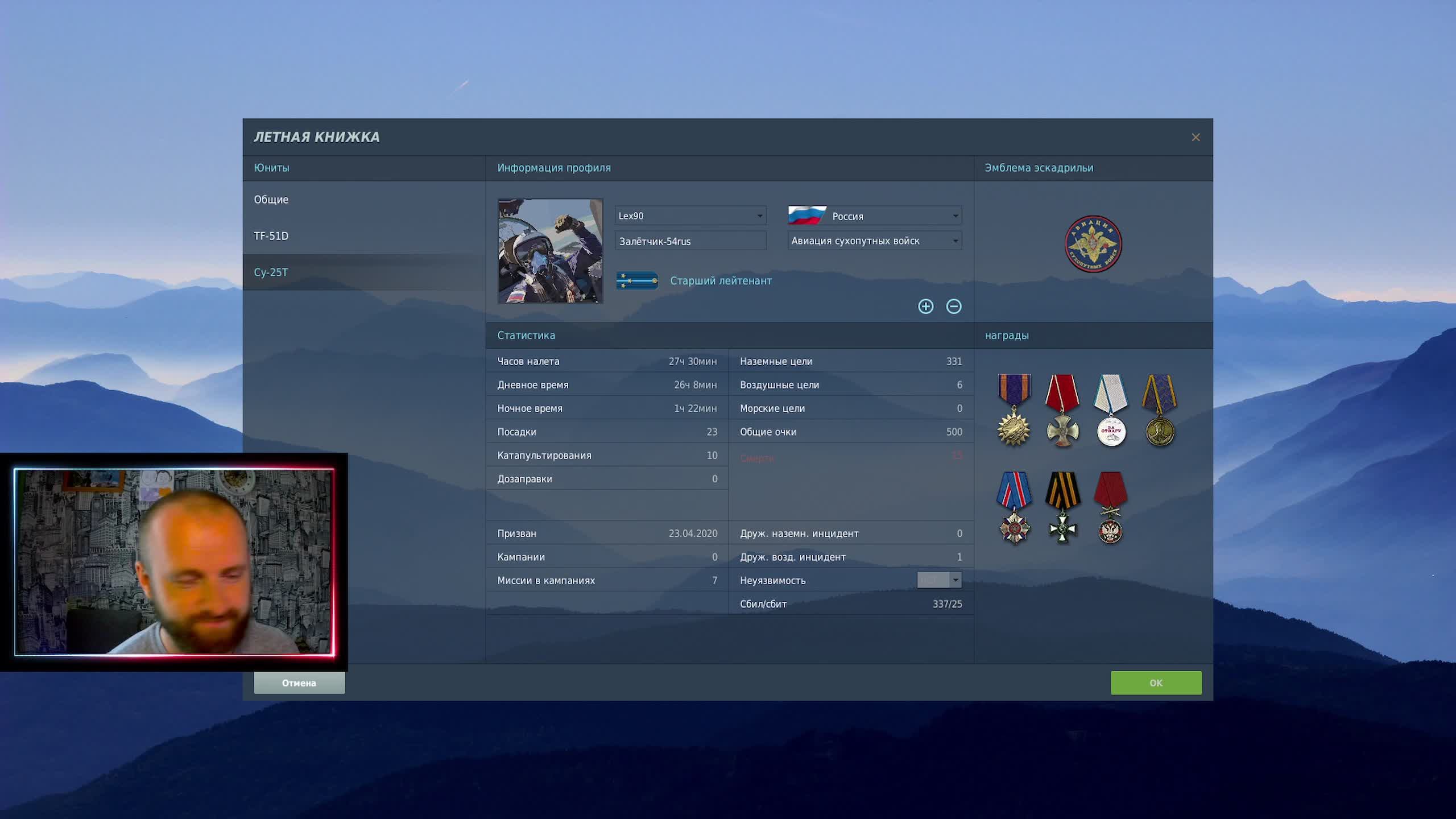
Task: Click the Russian flag icon
Action: click(x=806, y=216)
